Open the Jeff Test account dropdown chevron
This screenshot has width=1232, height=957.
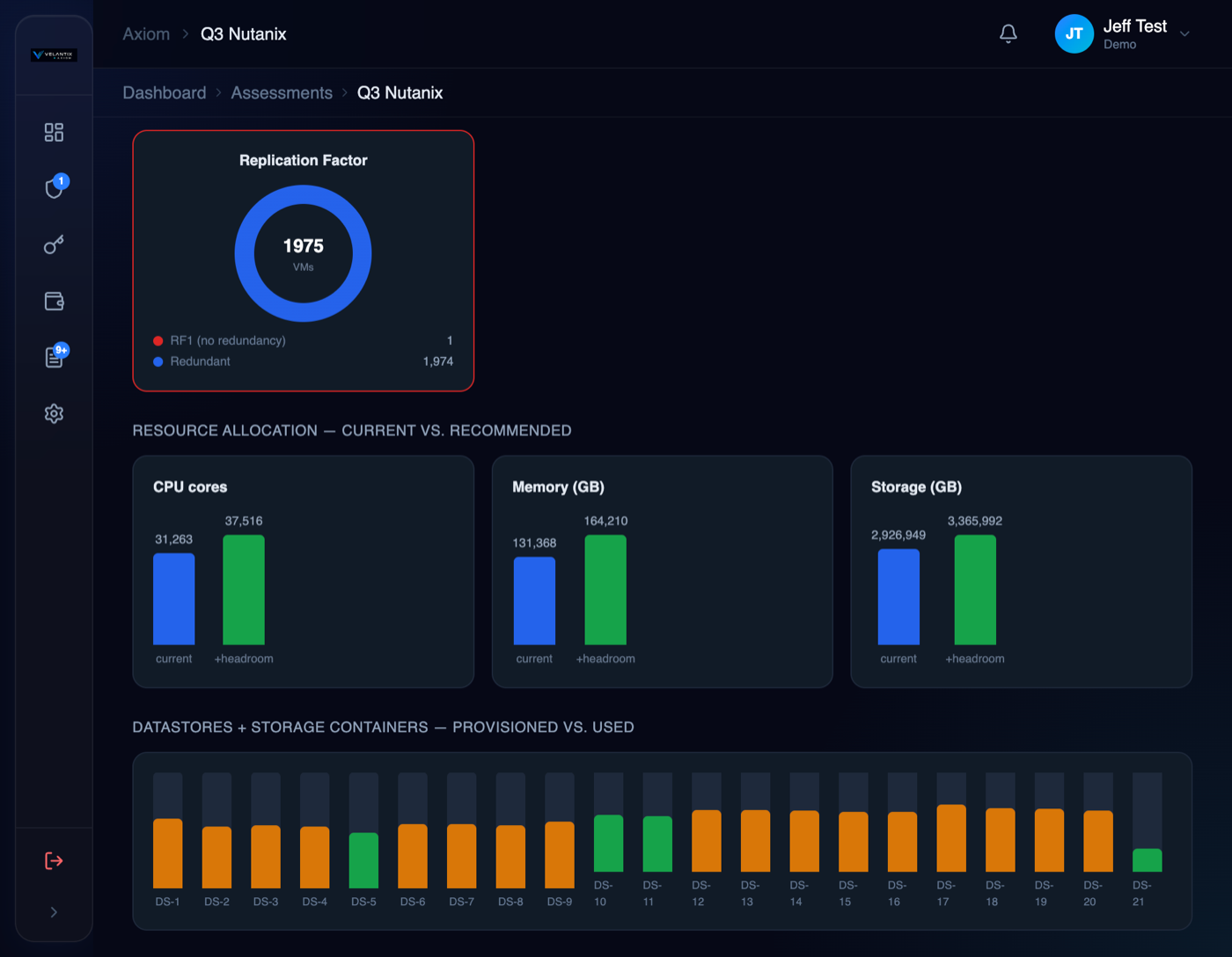(x=1184, y=34)
